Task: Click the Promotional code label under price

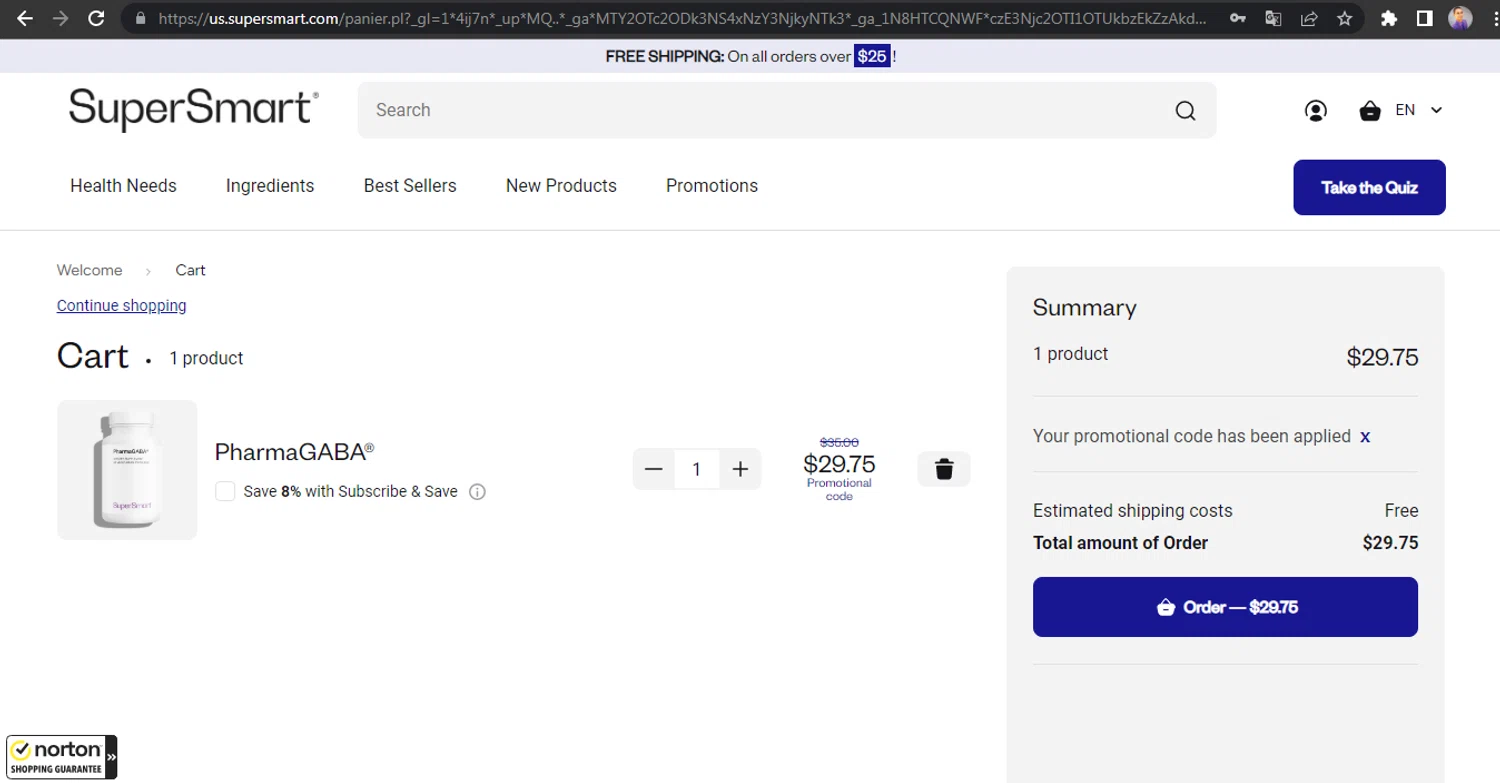Action: [839, 489]
